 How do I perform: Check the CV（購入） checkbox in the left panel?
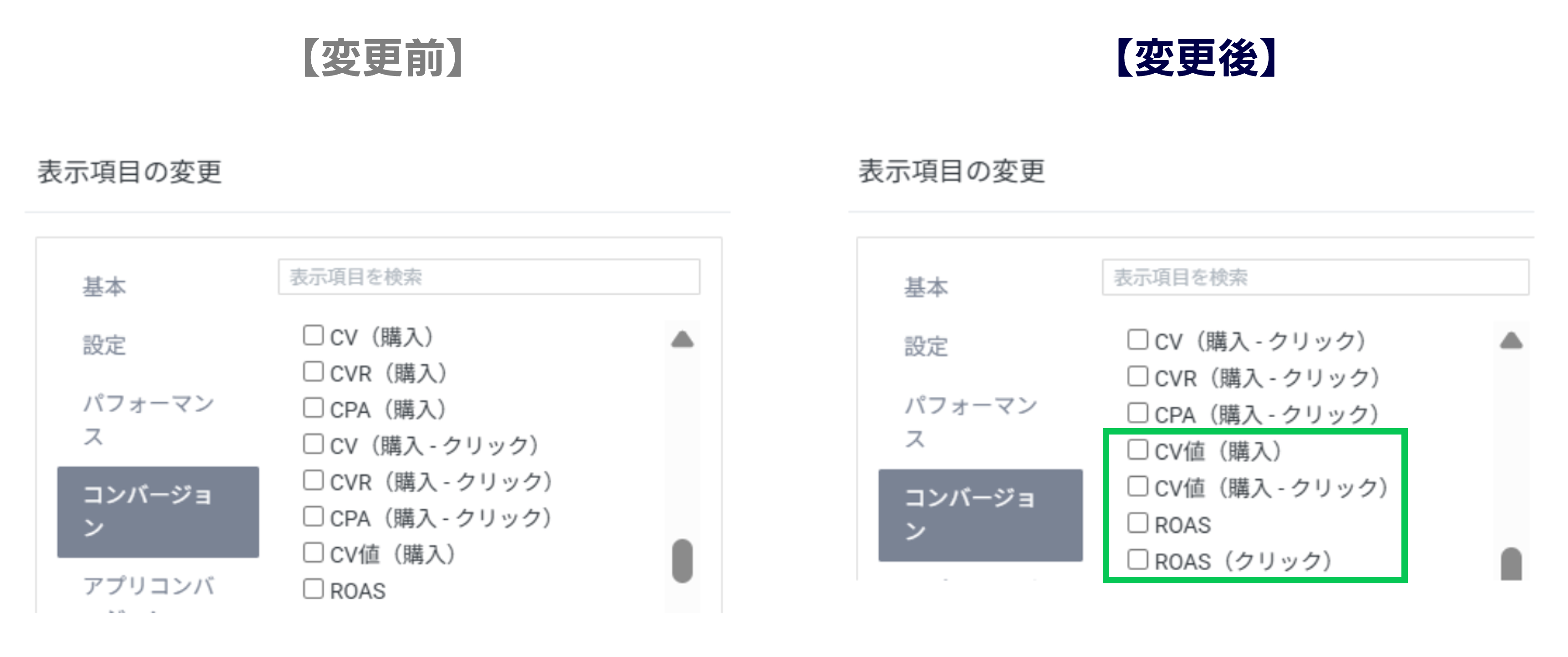coord(313,335)
